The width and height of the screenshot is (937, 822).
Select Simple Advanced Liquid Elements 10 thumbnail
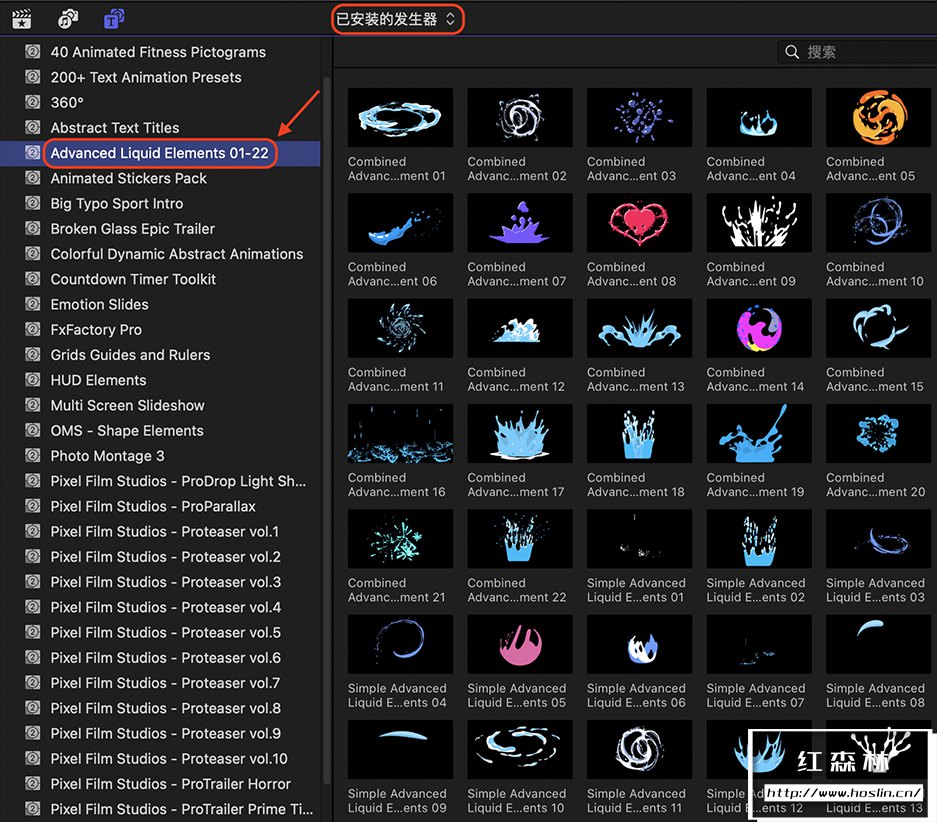(520, 749)
